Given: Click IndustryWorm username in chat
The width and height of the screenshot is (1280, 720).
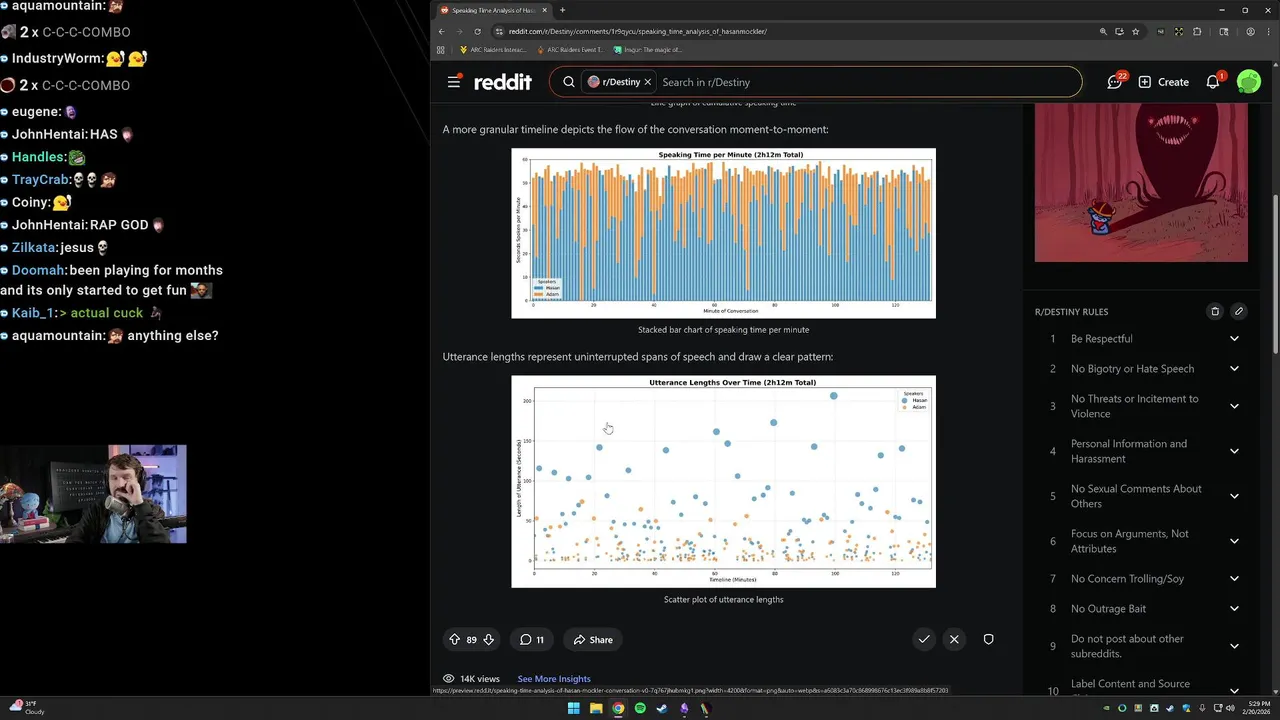Looking at the screenshot, I should pos(56,59).
